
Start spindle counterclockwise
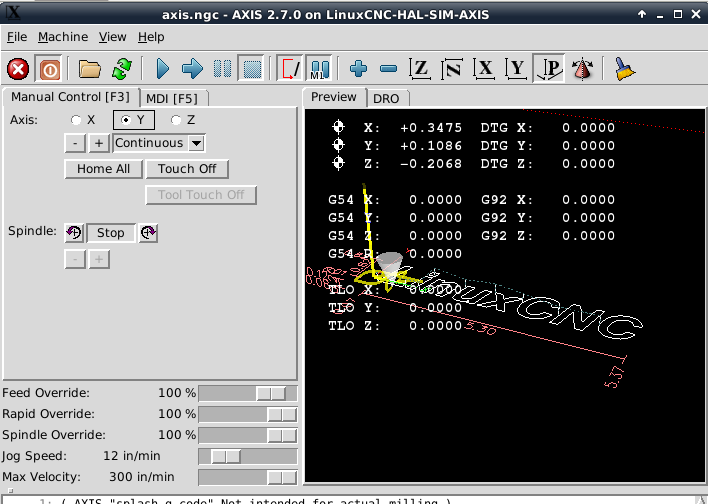(x=74, y=233)
